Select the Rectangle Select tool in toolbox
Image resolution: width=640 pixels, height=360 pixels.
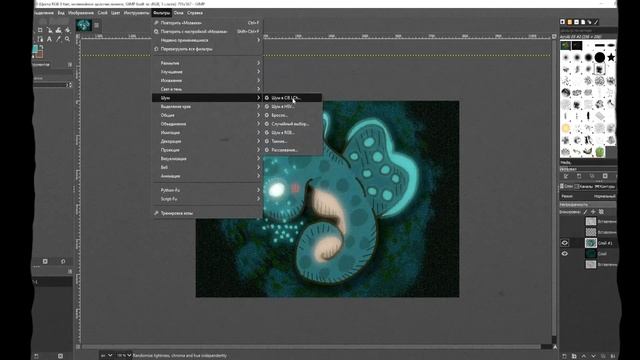point(40,30)
